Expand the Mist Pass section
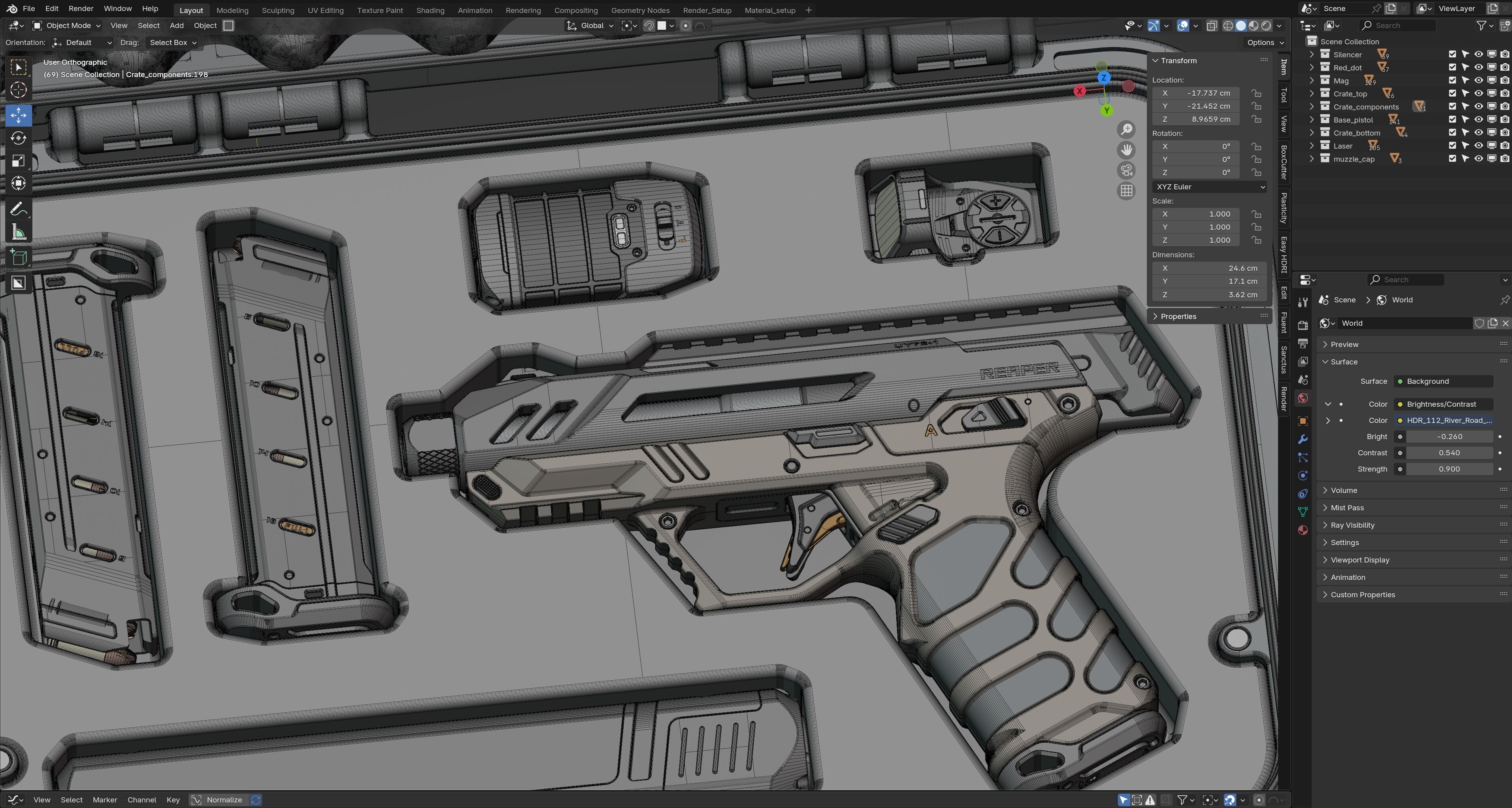This screenshot has height=808, width=1512. [x=1347, y=508]
